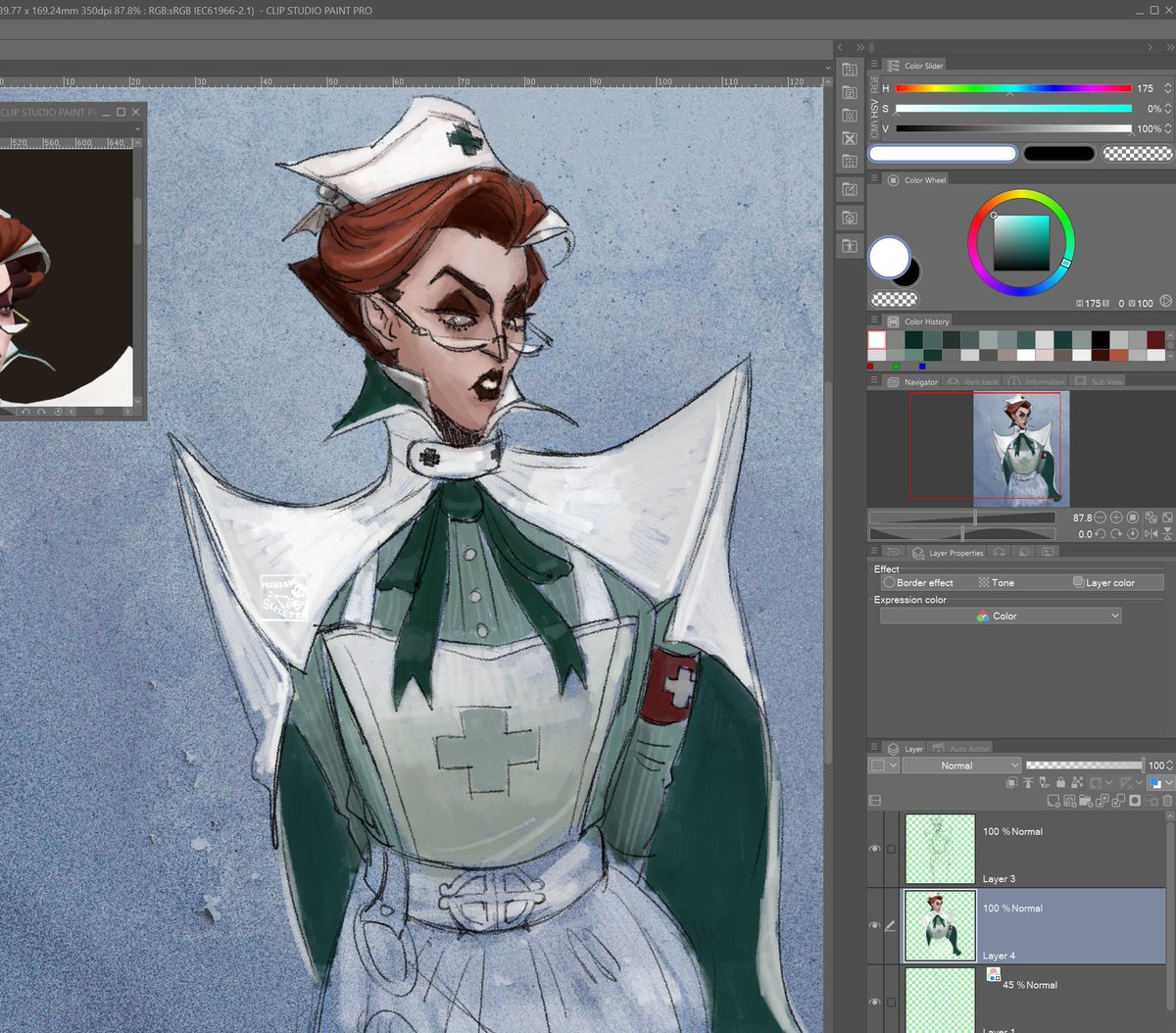Select the Layer 3 thumbnail
Screen dimensions: 1176x1033
coord(940,849)
